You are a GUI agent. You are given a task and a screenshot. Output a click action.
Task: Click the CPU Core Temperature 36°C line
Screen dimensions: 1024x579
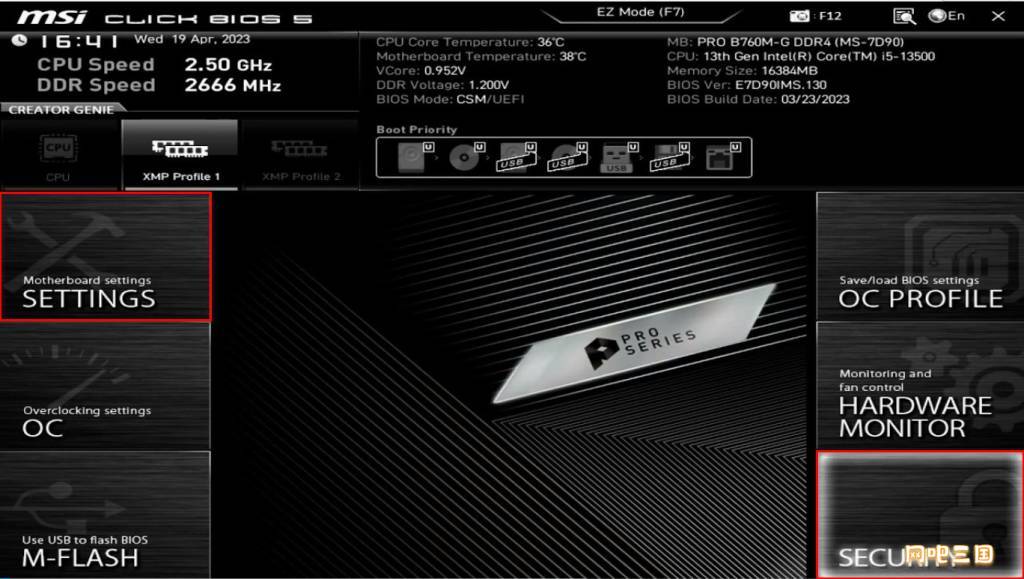pos(470,42)
